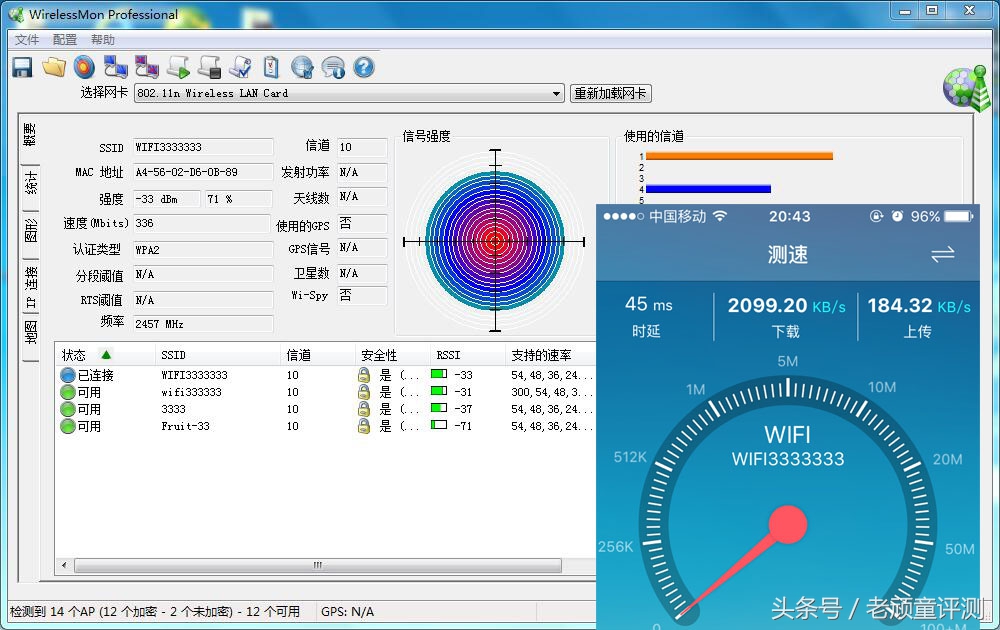The image size is (1000, 630).
Task: Click the globe network toolbar icon
Action: (x=300, y=66)
